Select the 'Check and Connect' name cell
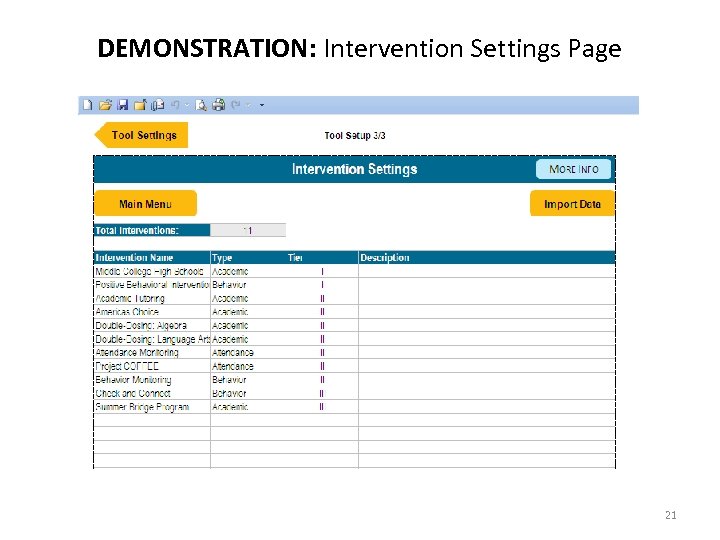The image size is (720, 540). 152,394
